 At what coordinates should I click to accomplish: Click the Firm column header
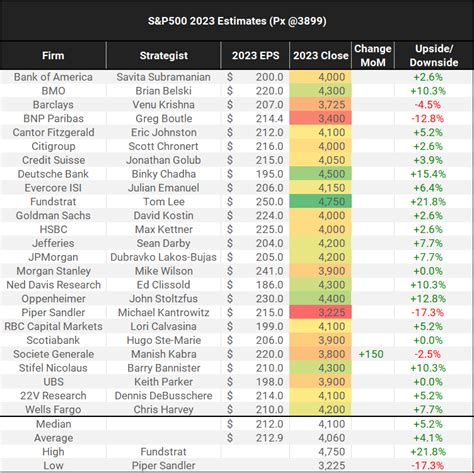click(x=53, y=55)
